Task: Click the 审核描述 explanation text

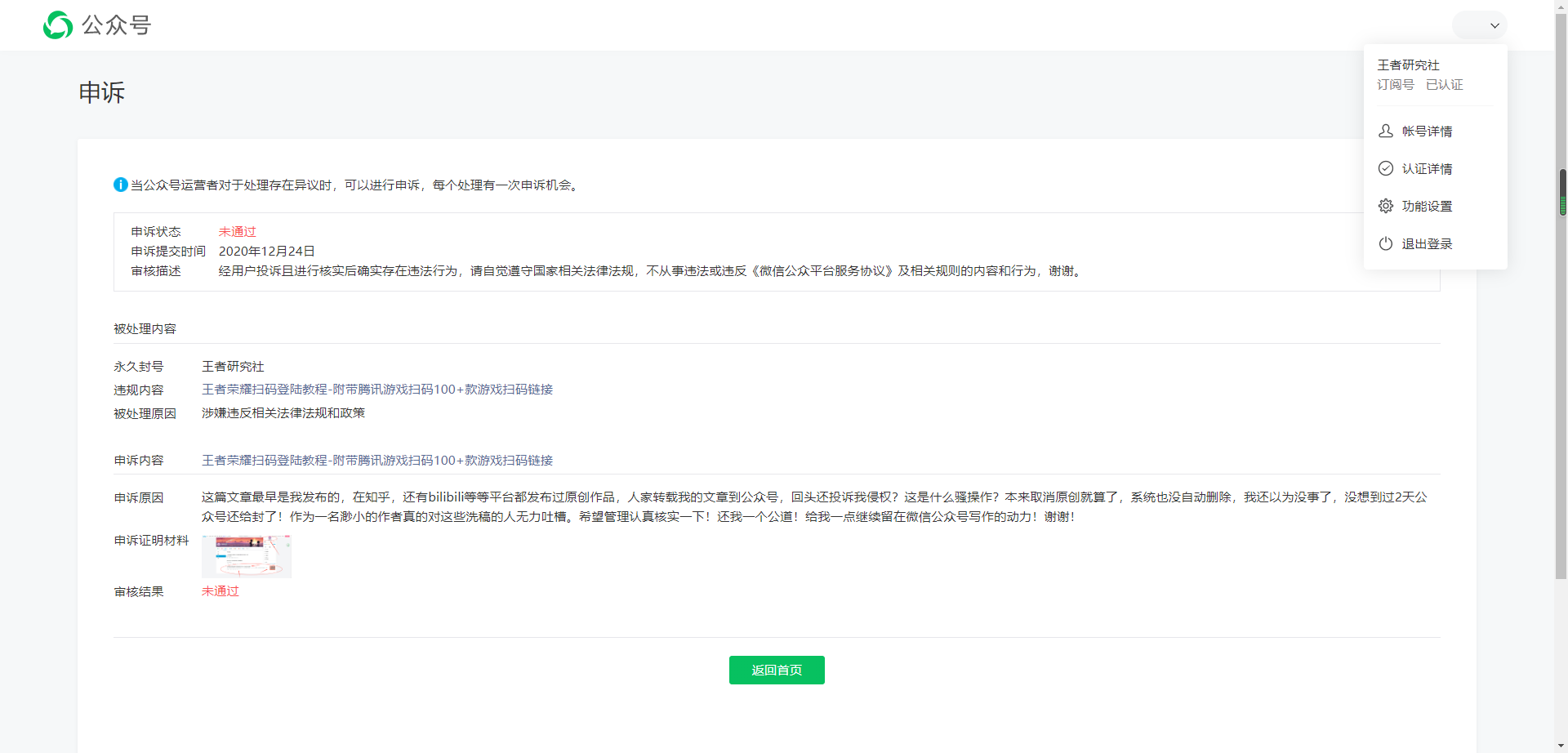Action: point(651,271)
